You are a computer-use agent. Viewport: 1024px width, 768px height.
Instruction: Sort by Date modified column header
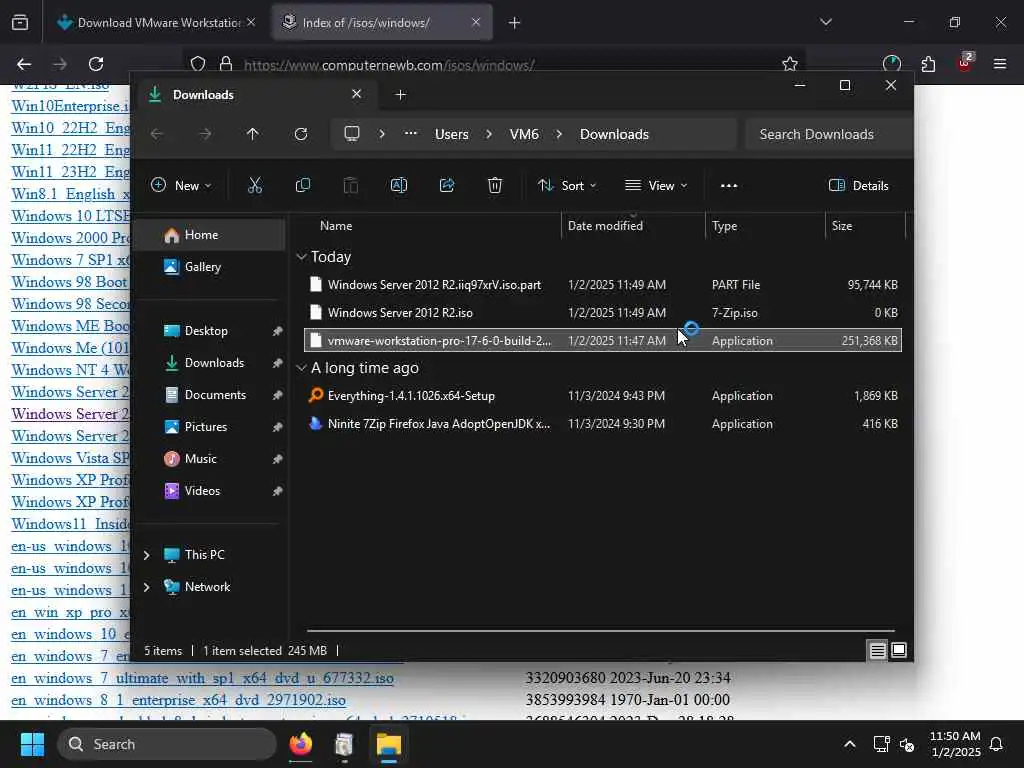633,225
